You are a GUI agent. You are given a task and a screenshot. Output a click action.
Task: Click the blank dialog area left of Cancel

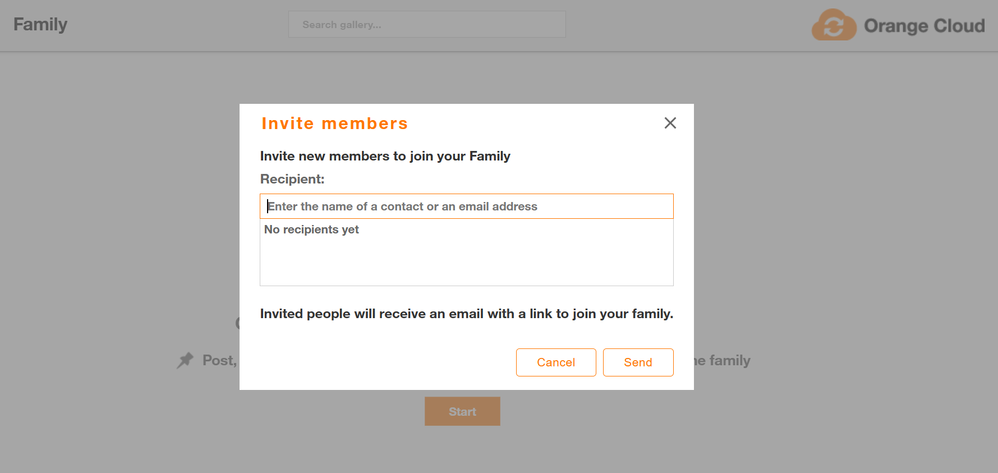(x=380, y=362)
